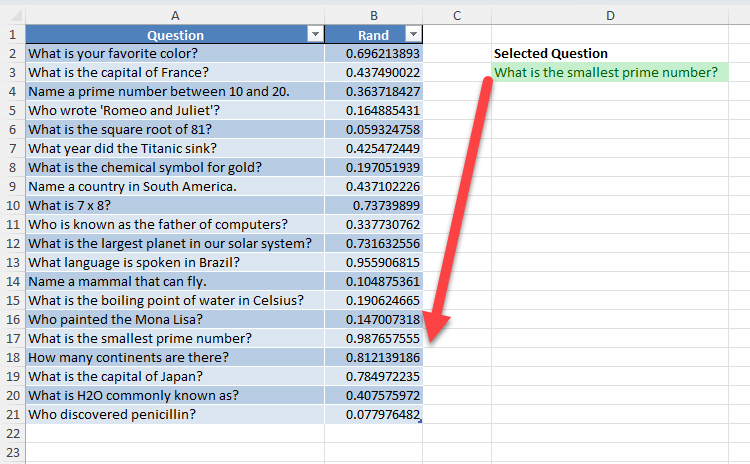750x464 pixels.
Task: Click rand value 0.363718427
Action: (x=374, y=91)
